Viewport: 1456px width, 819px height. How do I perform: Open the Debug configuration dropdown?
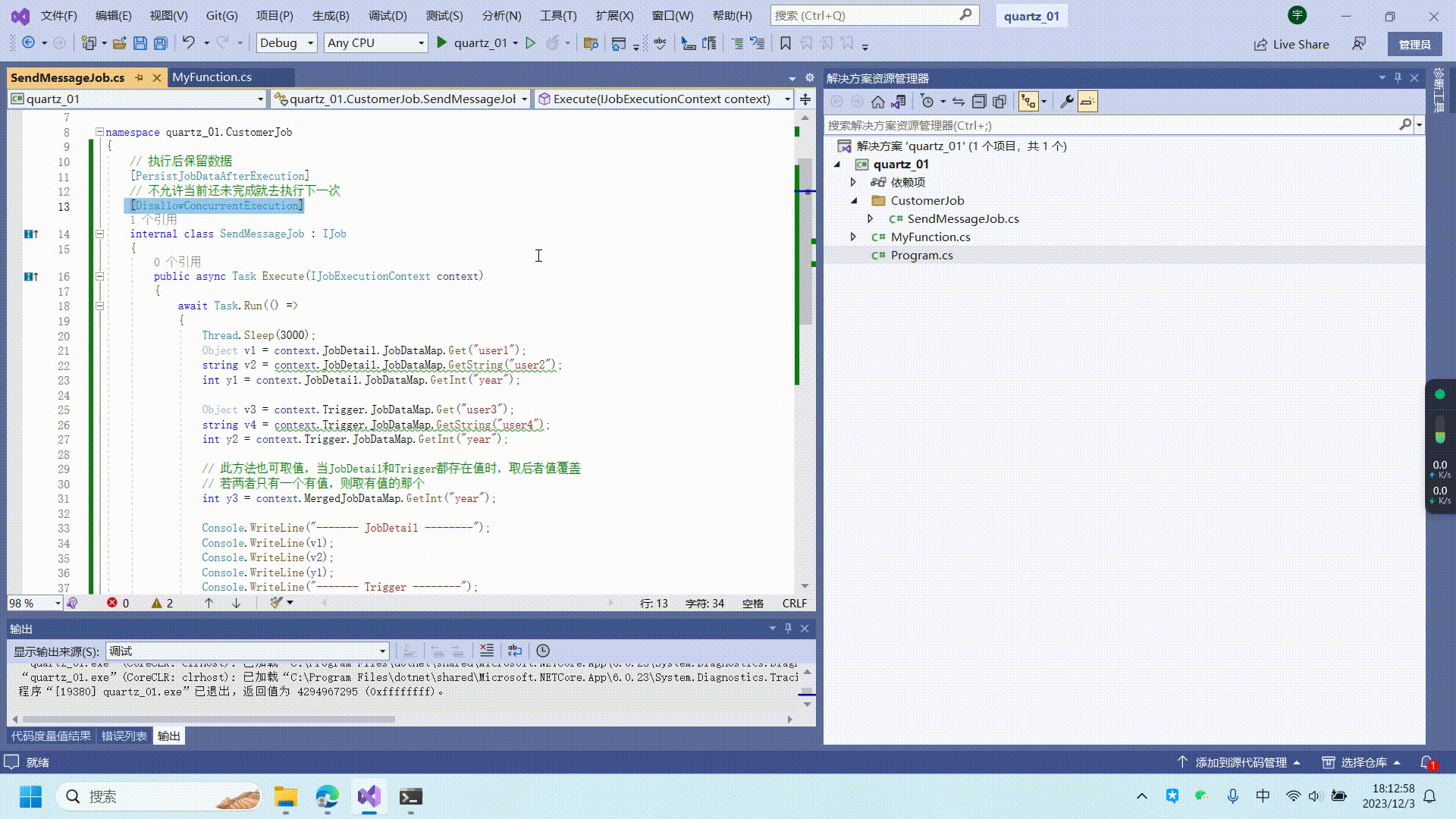tap(287, 43)
